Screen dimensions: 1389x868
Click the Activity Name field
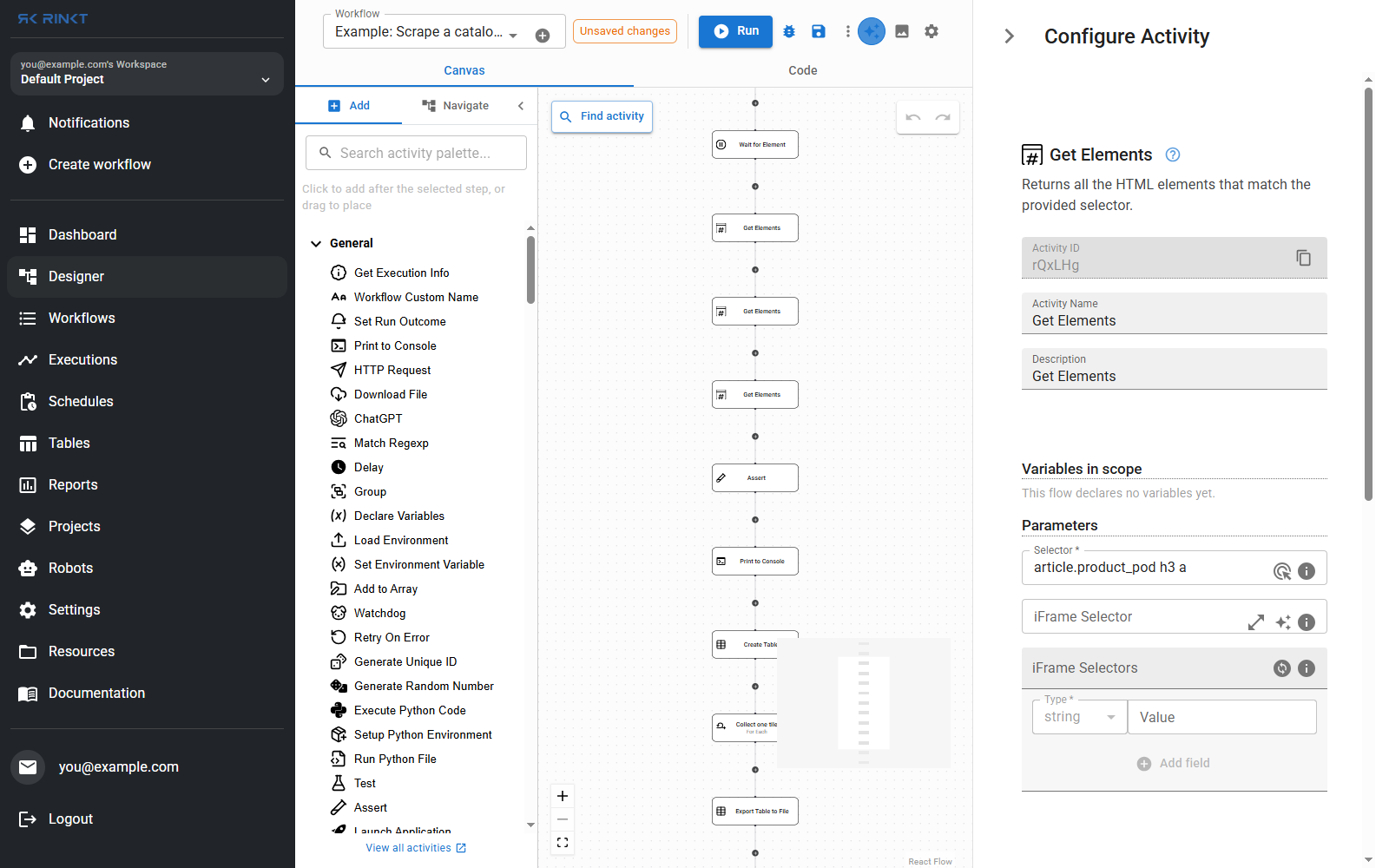pos(1175,313)
